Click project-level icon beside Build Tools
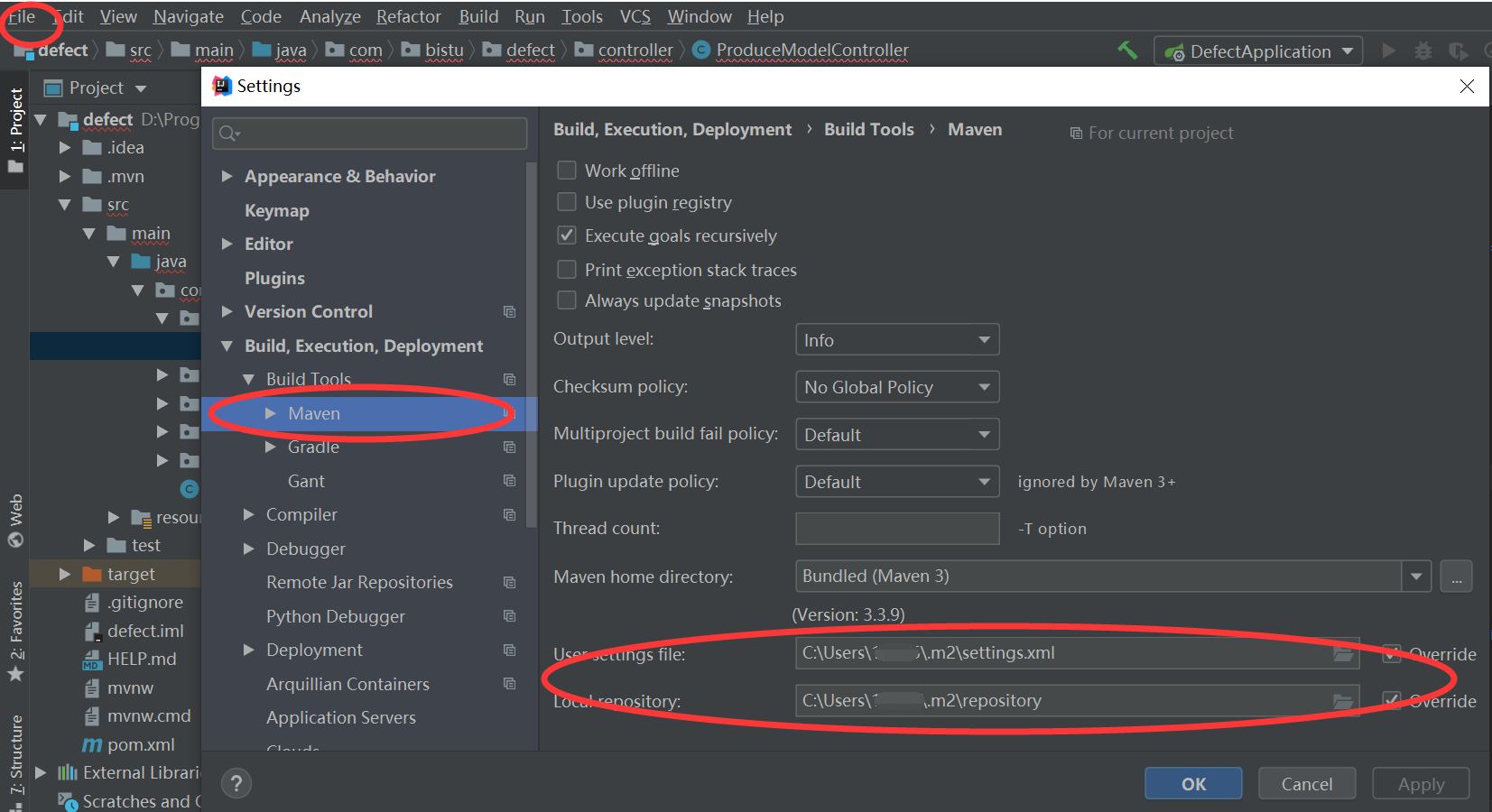 (x=509, y=379)
